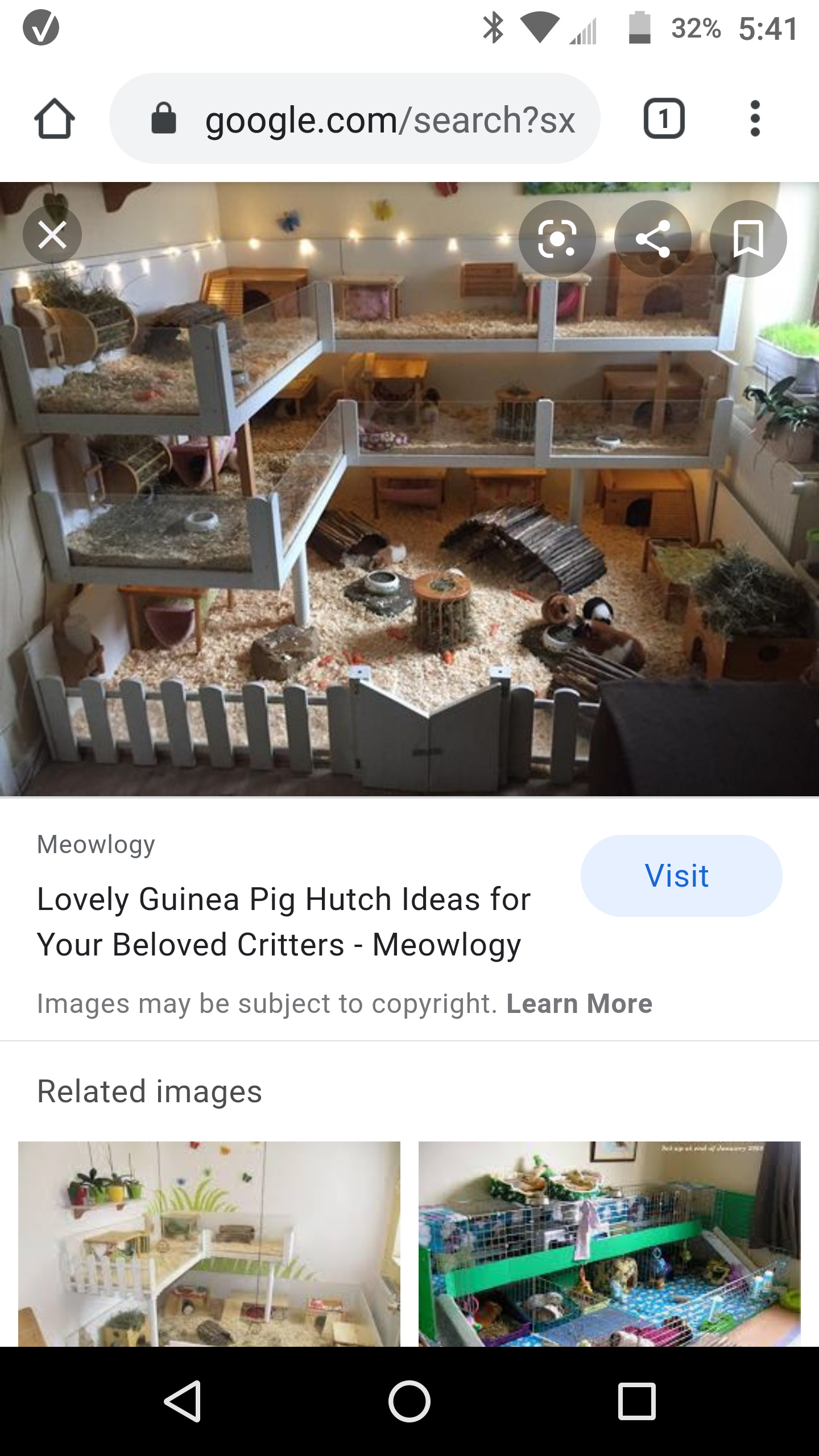The height and width of the screenshot is (1456, 819).
Task: Share this guinea pig hutch image
Action: click(x=653, y=239)
